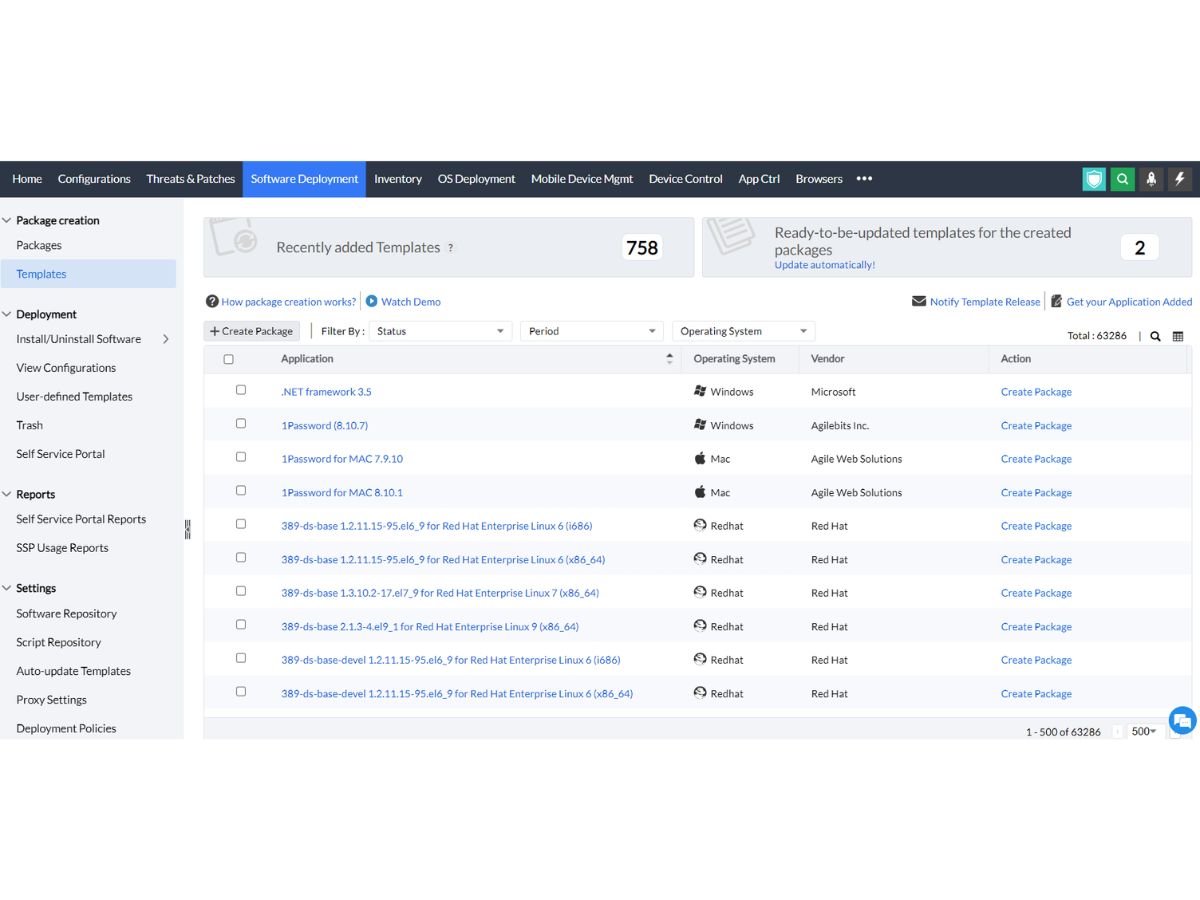Open Packages in the sidebar
This screenshot has width=1200, height=900.
(39, 245)
